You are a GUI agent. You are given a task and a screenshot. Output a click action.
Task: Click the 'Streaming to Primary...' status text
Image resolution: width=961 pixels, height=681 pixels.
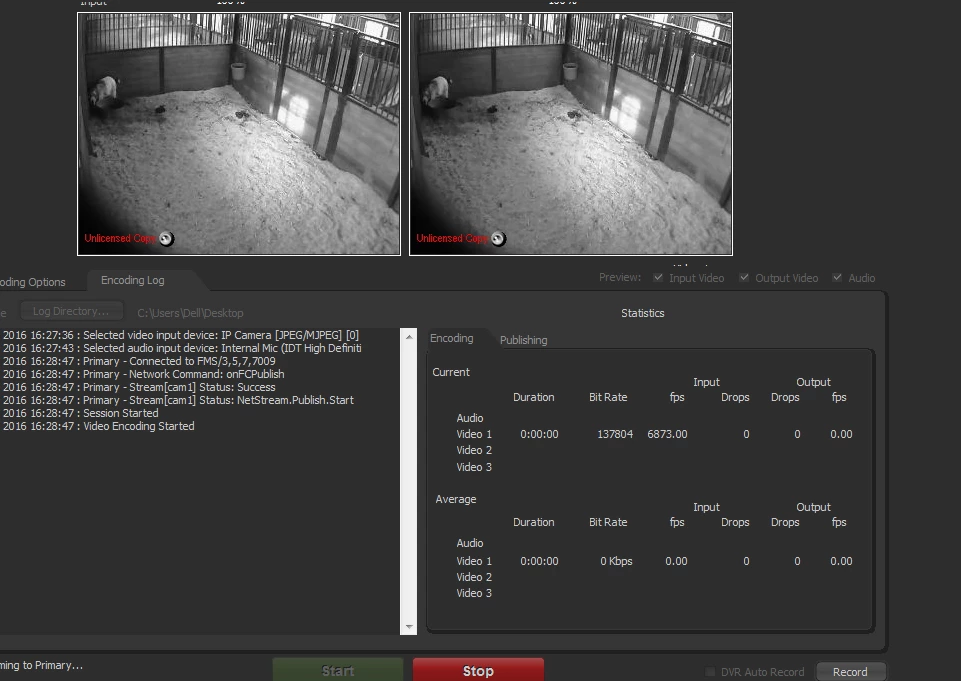(x=41, y=665)
